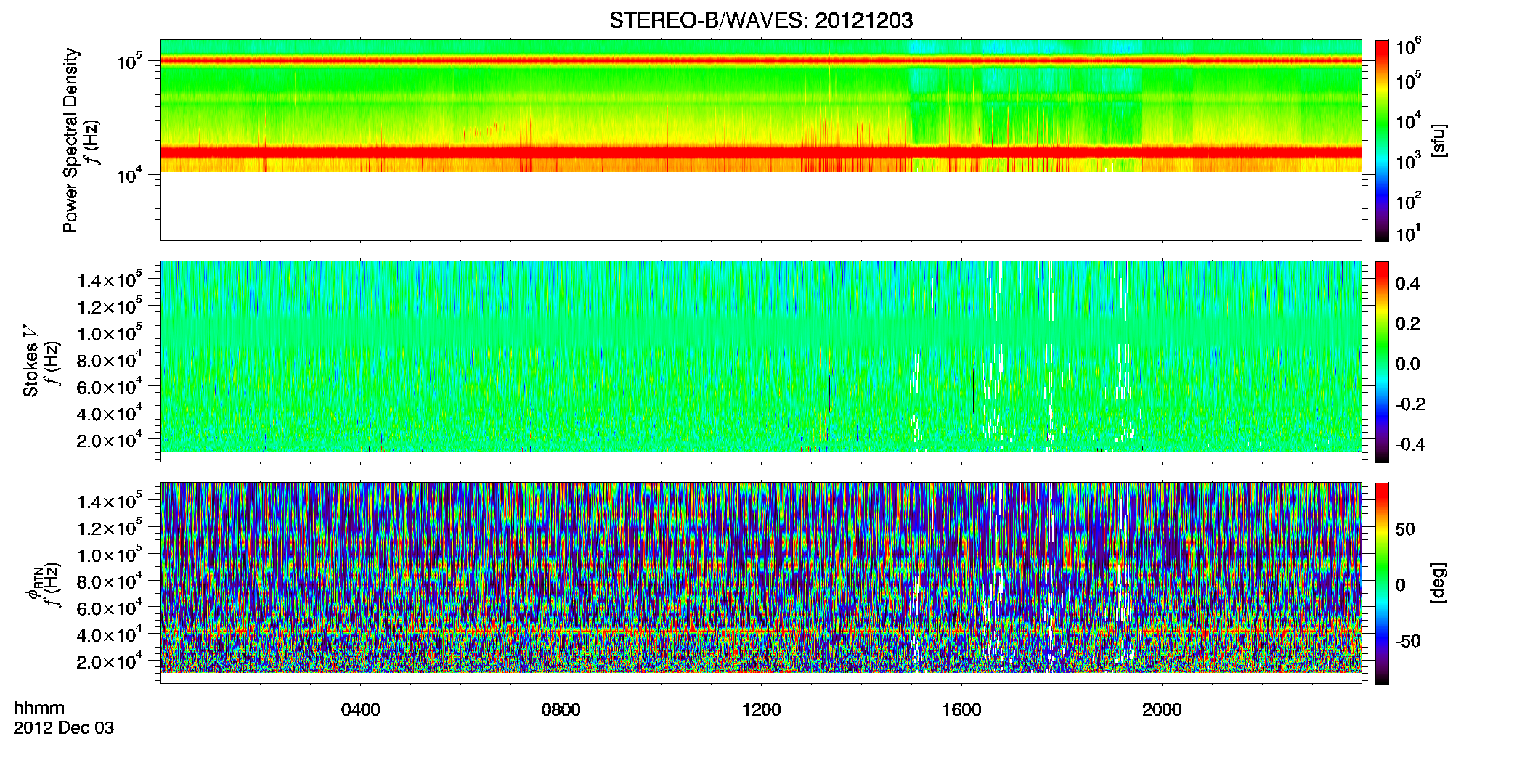Click the -50 tick on degree colorbar

1409,641
